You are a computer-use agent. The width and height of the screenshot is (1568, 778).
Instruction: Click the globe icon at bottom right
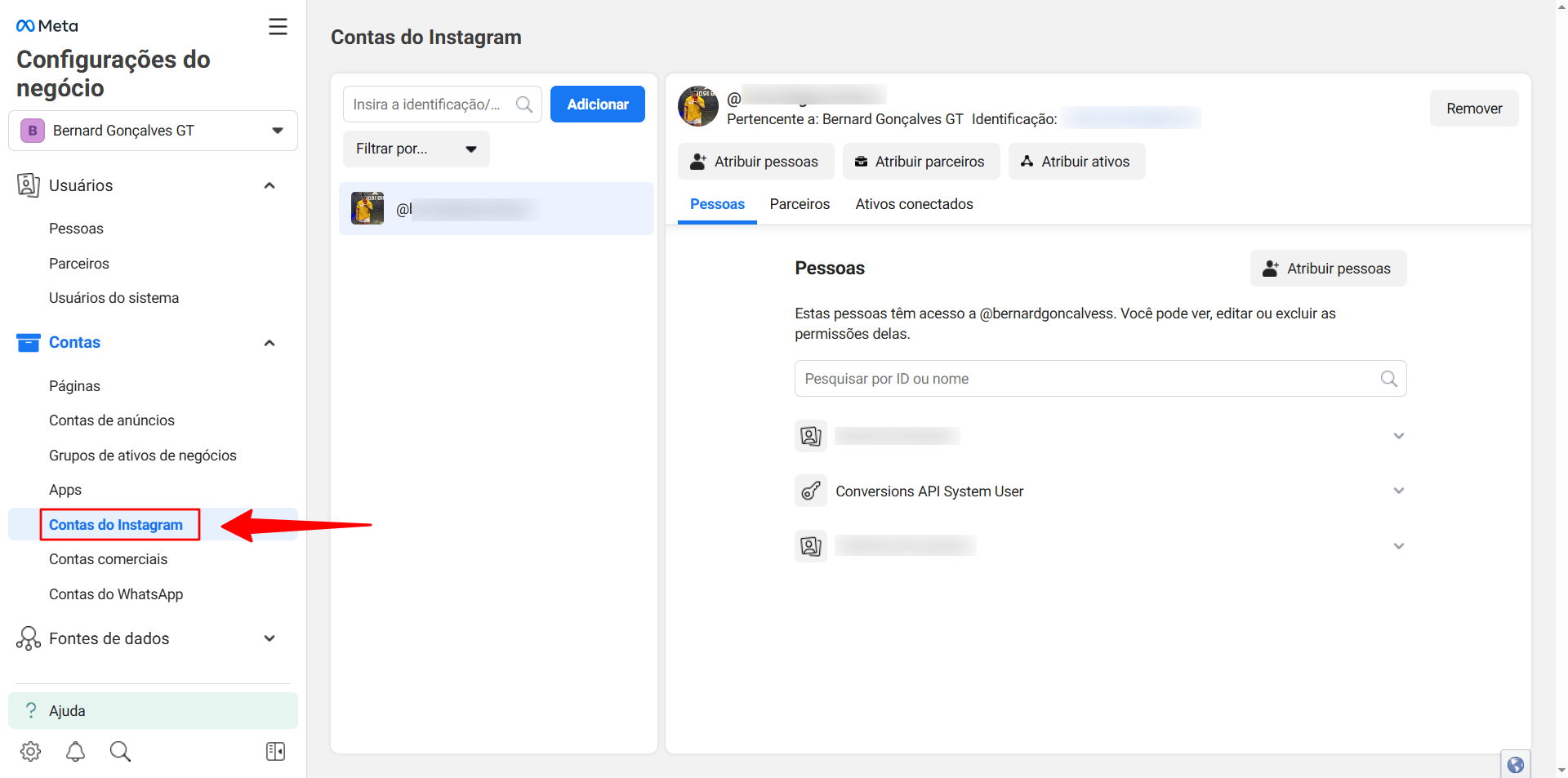pos(1516,765)
